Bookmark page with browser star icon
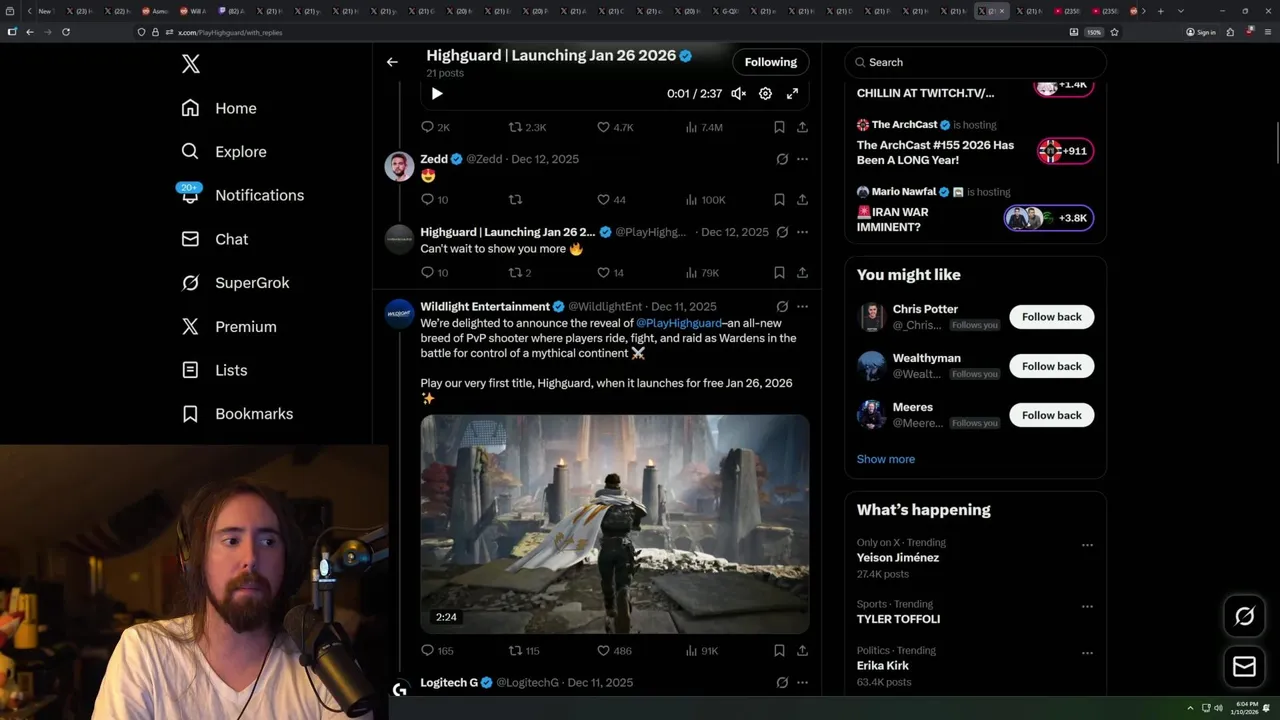The image size is (1280, 720). [1114, 32]
